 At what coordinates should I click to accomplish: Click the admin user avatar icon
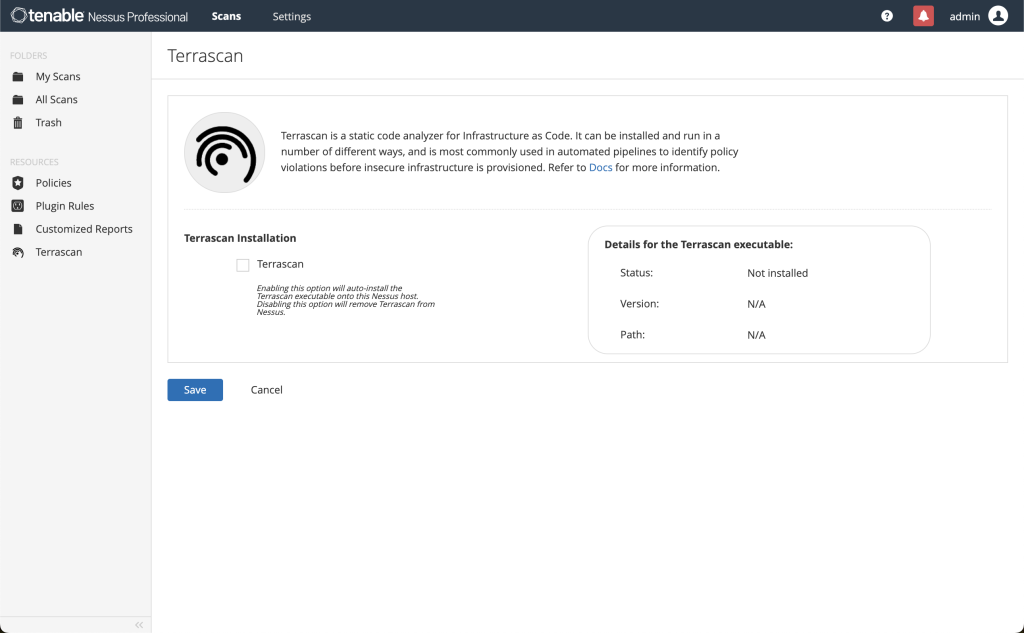click(x=997, y=16)
